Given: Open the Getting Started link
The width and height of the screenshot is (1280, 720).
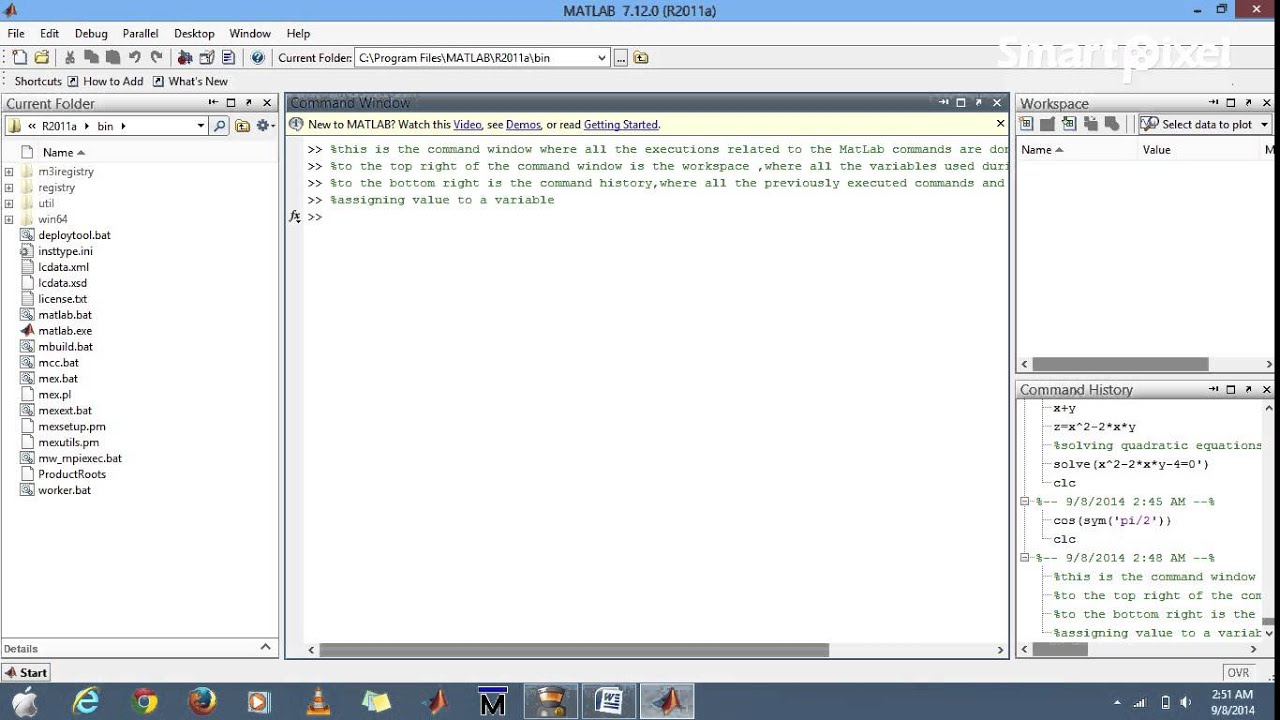Looking at the screenshot, I should [x=621, y=125].
